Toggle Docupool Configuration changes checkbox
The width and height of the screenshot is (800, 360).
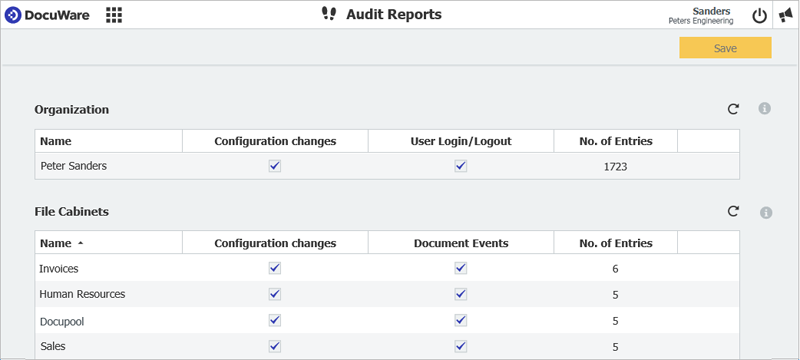point(275,320)
